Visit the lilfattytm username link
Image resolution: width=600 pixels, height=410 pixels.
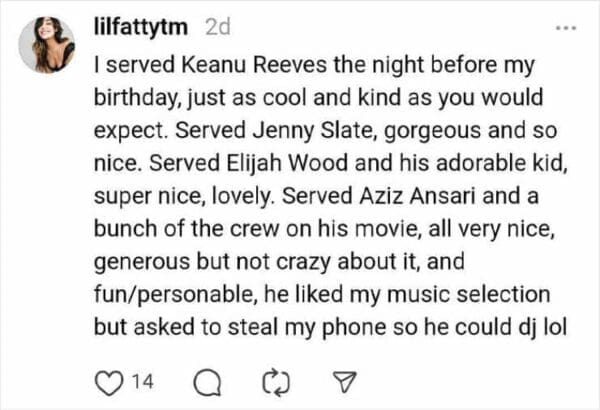click(143, 26)
